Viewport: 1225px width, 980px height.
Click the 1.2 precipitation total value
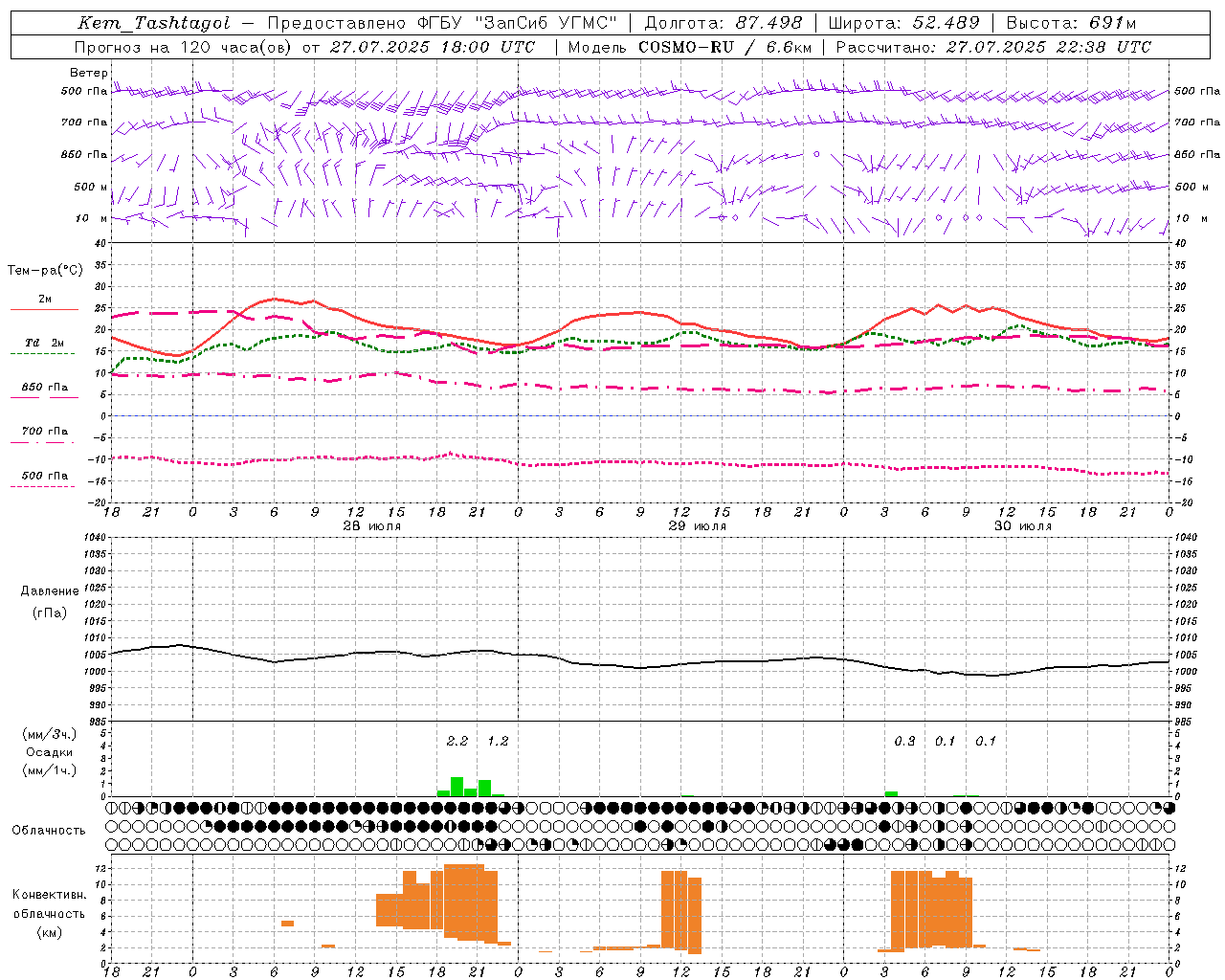(x=498, y=742)
